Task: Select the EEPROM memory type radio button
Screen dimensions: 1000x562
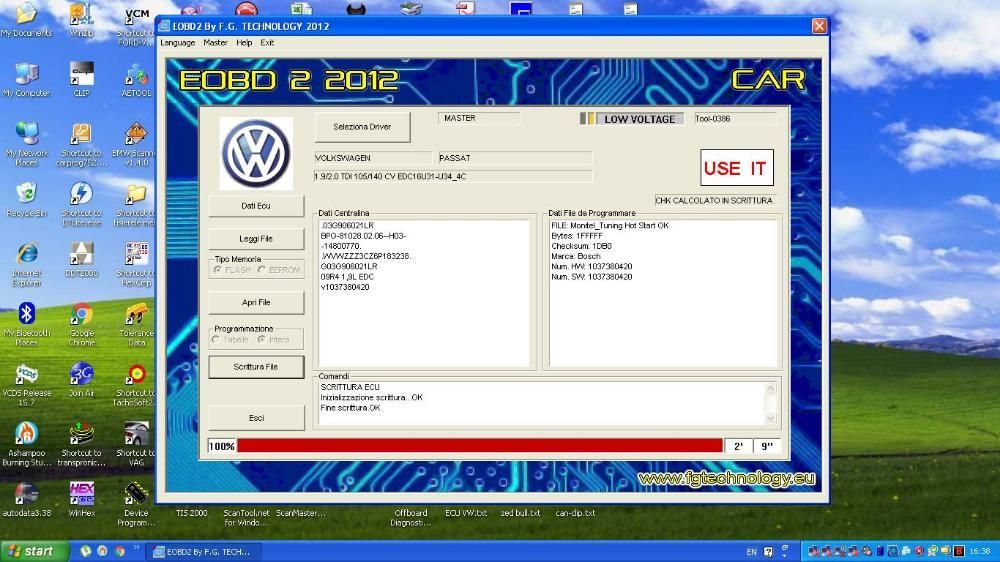Action: coord(262,270)
